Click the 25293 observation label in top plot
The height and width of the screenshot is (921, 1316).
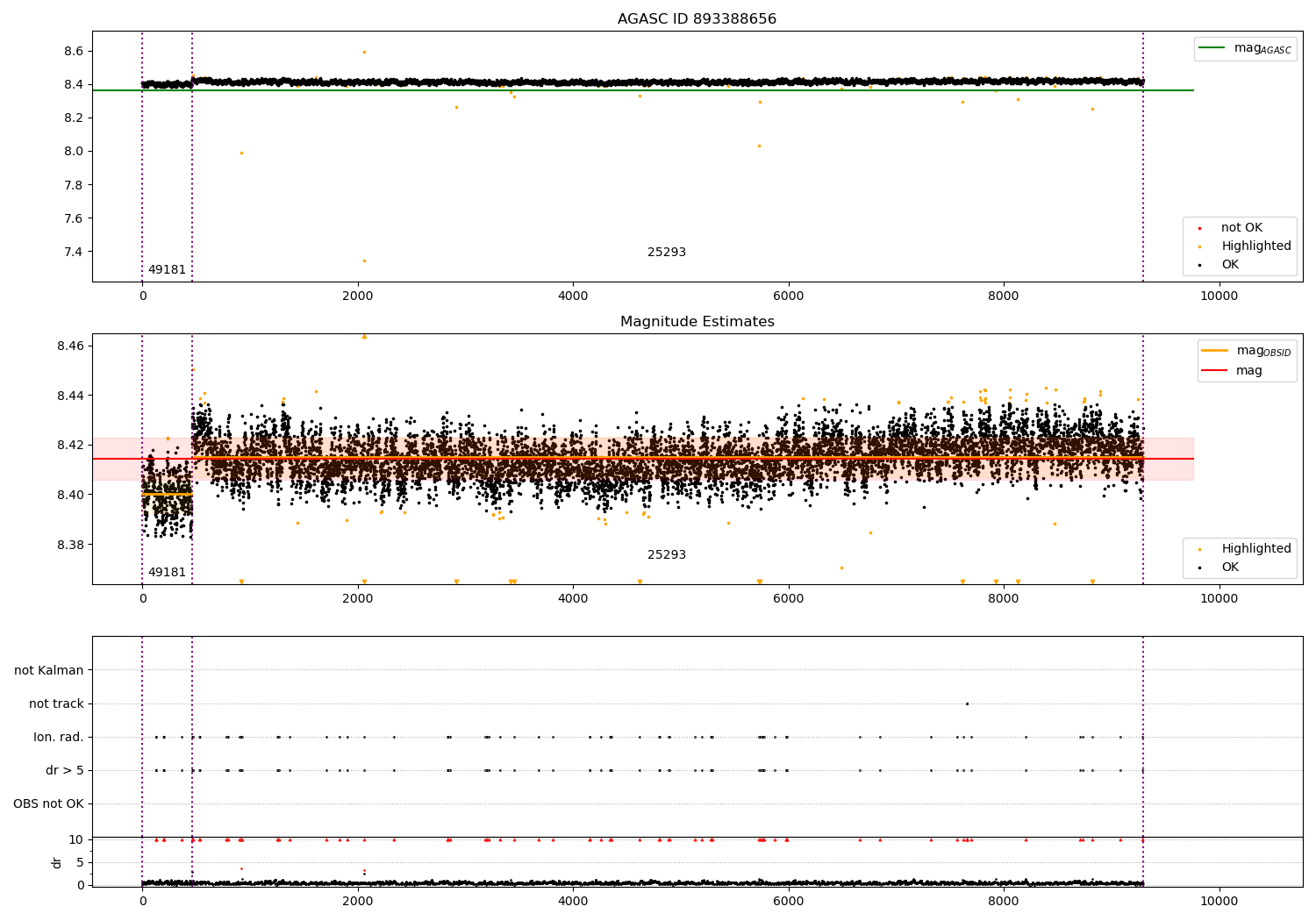(667, 252)
